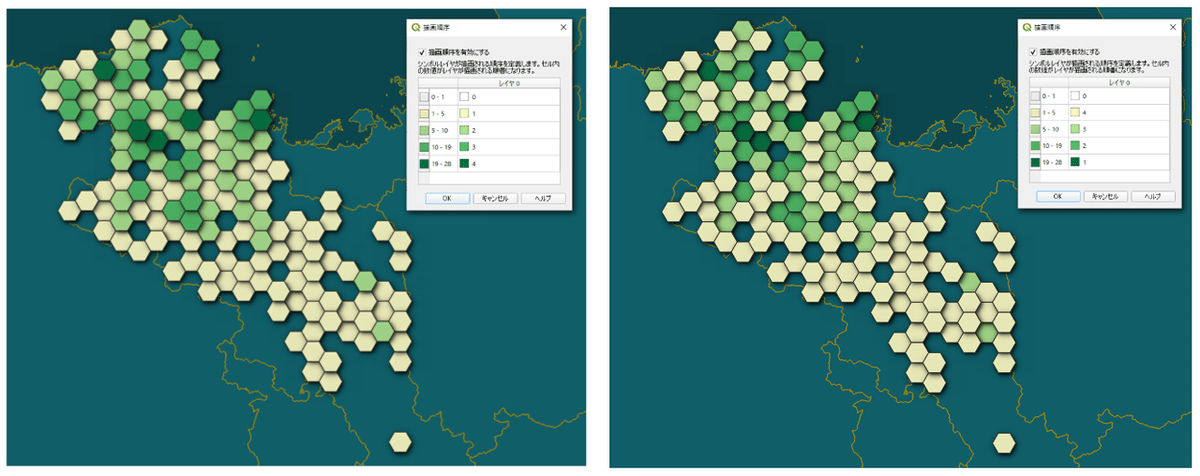Screen dimensions: 1200x476
Task: Click order value 0 cell in left dialog
Action: (509, 97)
